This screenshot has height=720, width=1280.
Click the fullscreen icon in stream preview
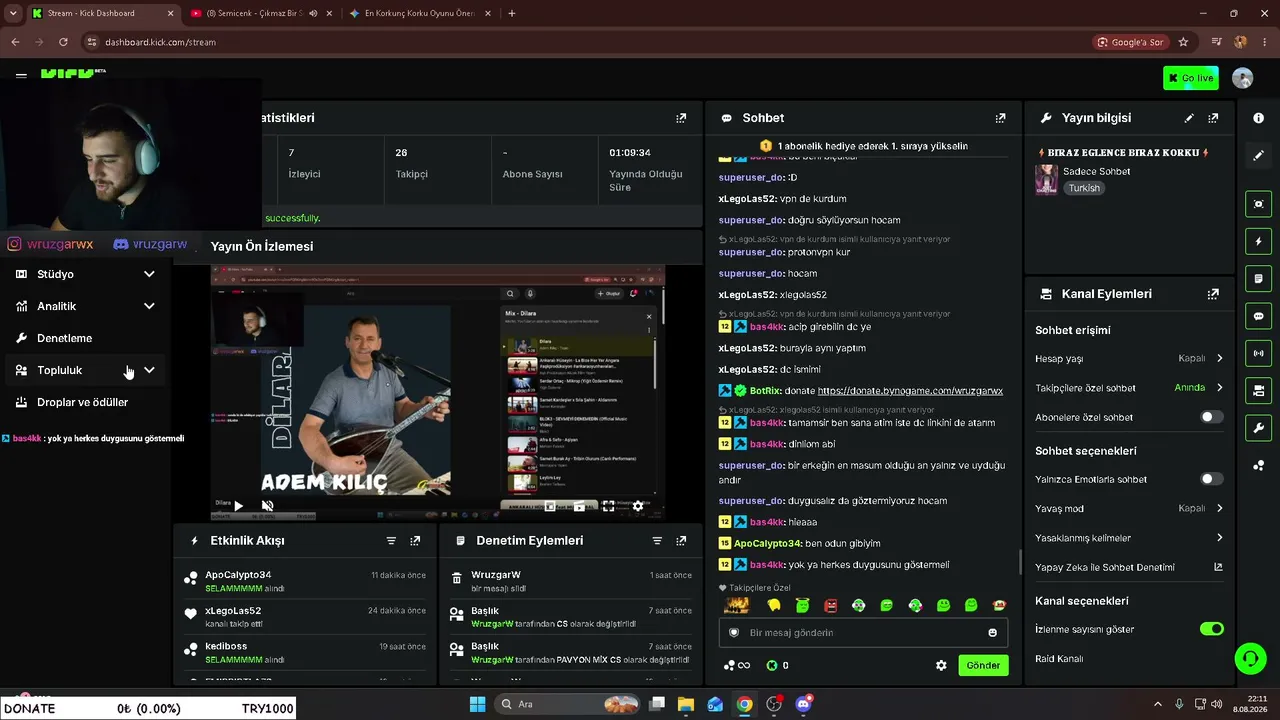tap(608, 506)
